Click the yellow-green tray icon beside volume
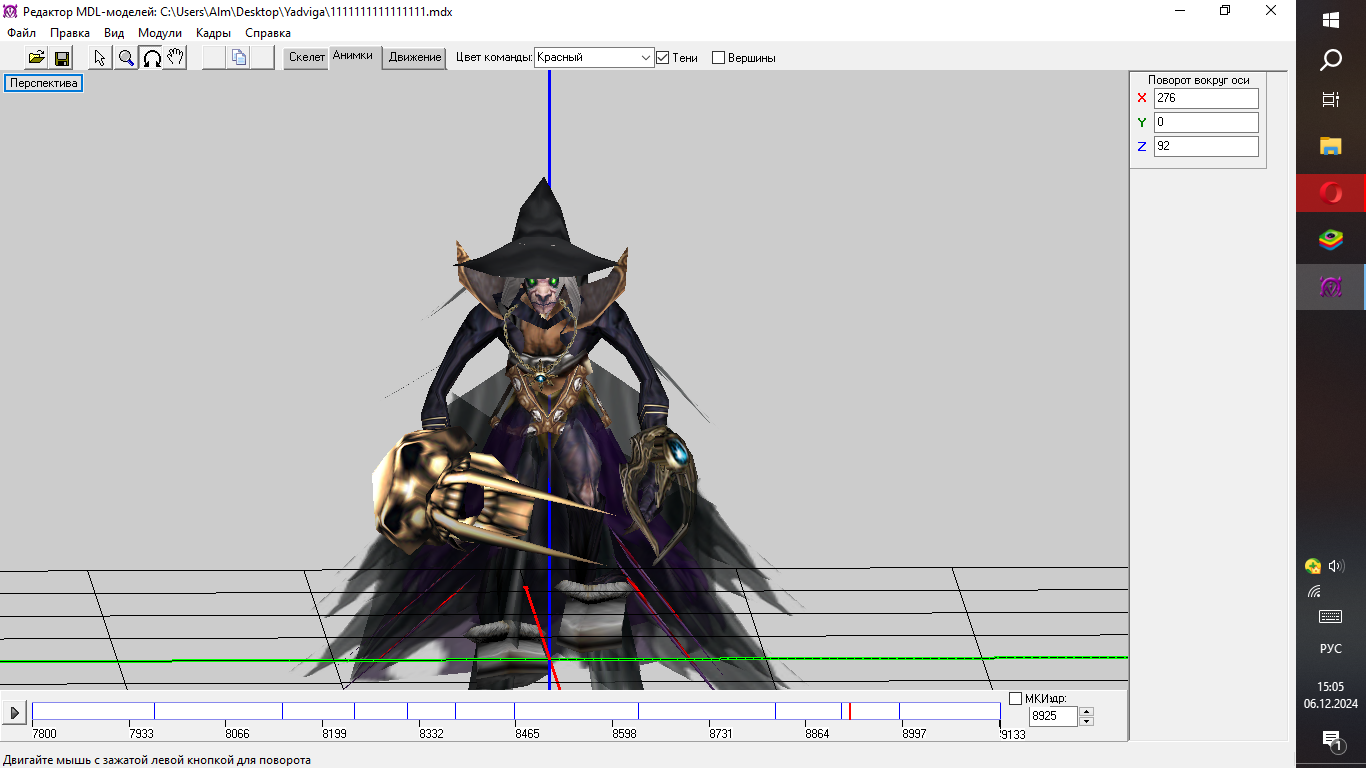1366x768 pixels. pyautogui.click(x=1313, y=566)
